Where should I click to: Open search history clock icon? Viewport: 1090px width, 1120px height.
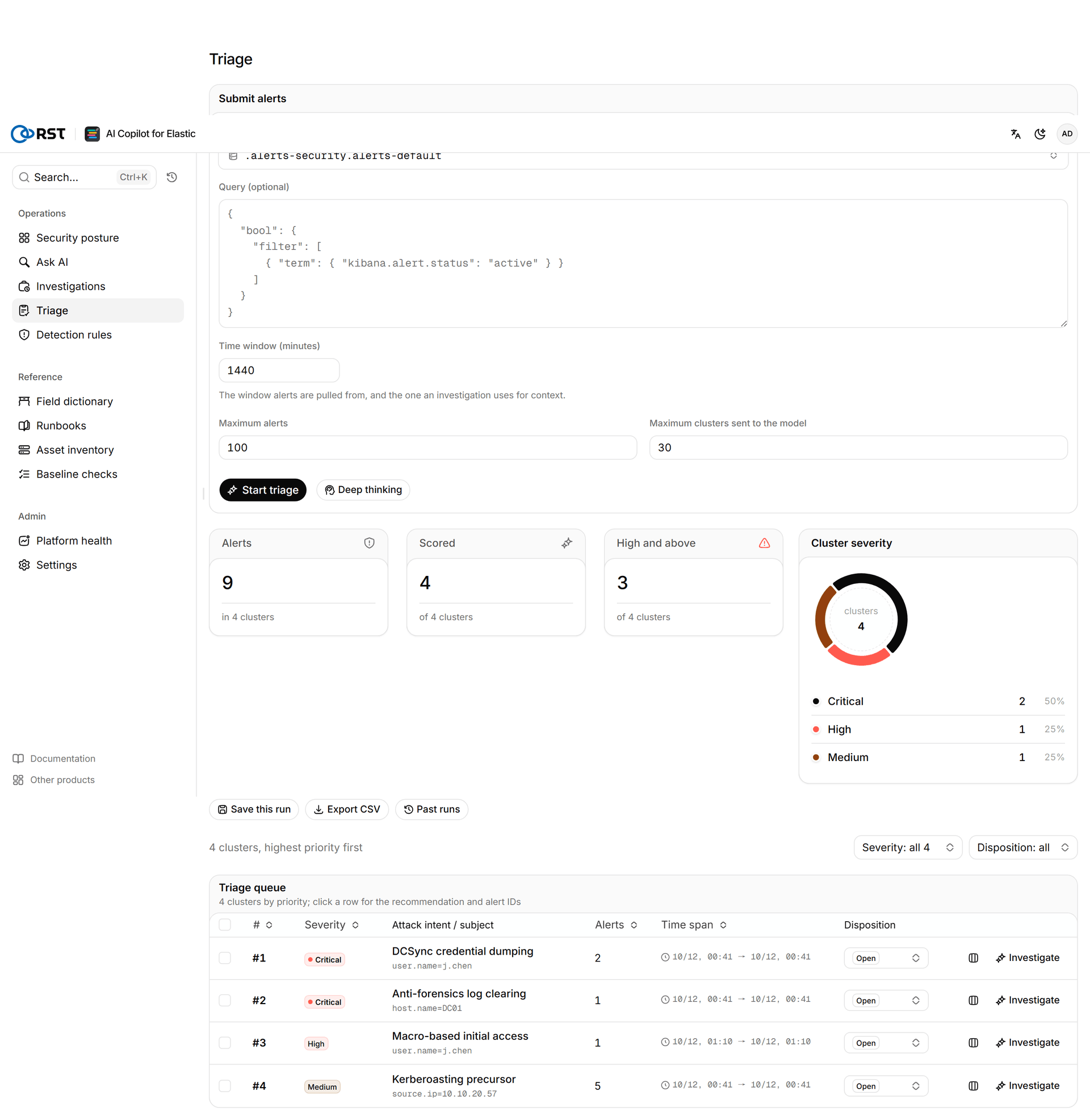(x=172, y=178)
